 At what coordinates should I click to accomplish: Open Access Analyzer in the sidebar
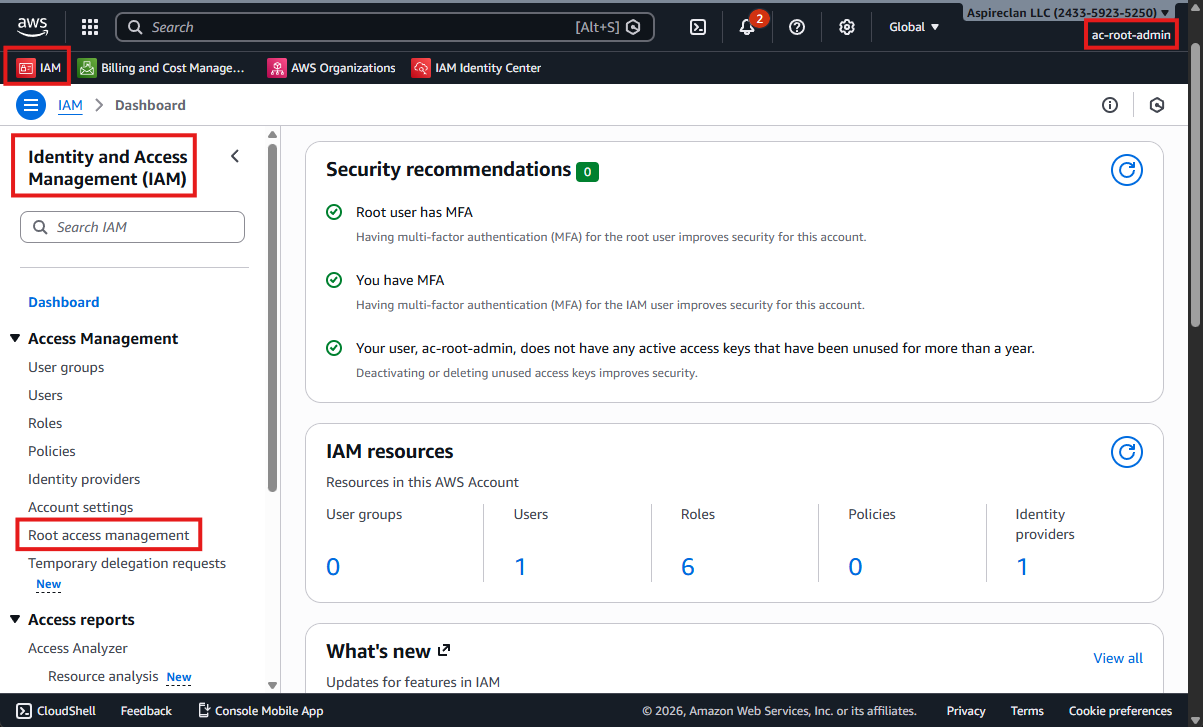coord(78,648)
